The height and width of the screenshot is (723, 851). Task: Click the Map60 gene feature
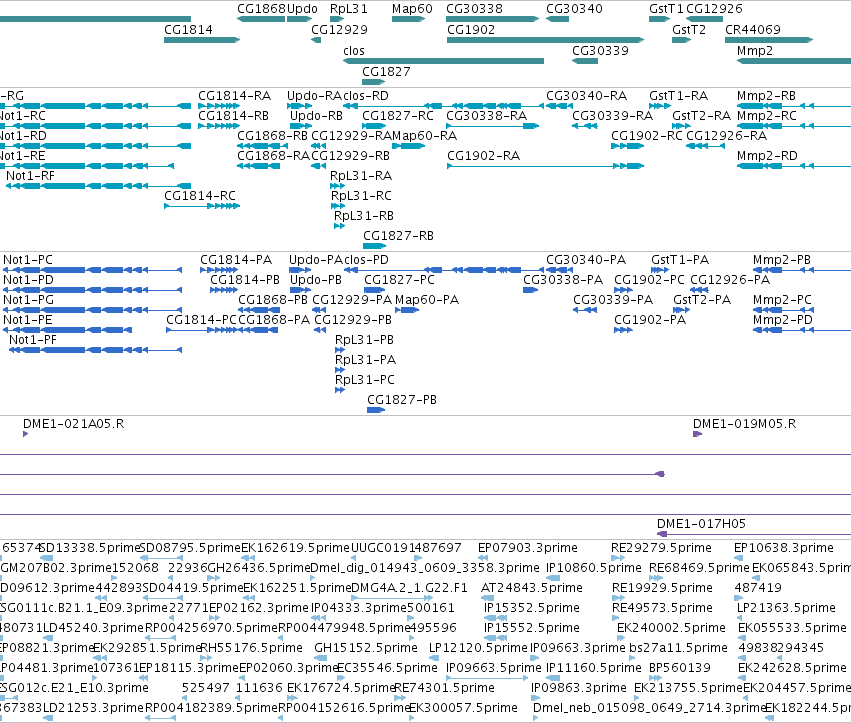click(x=409, y=19)
